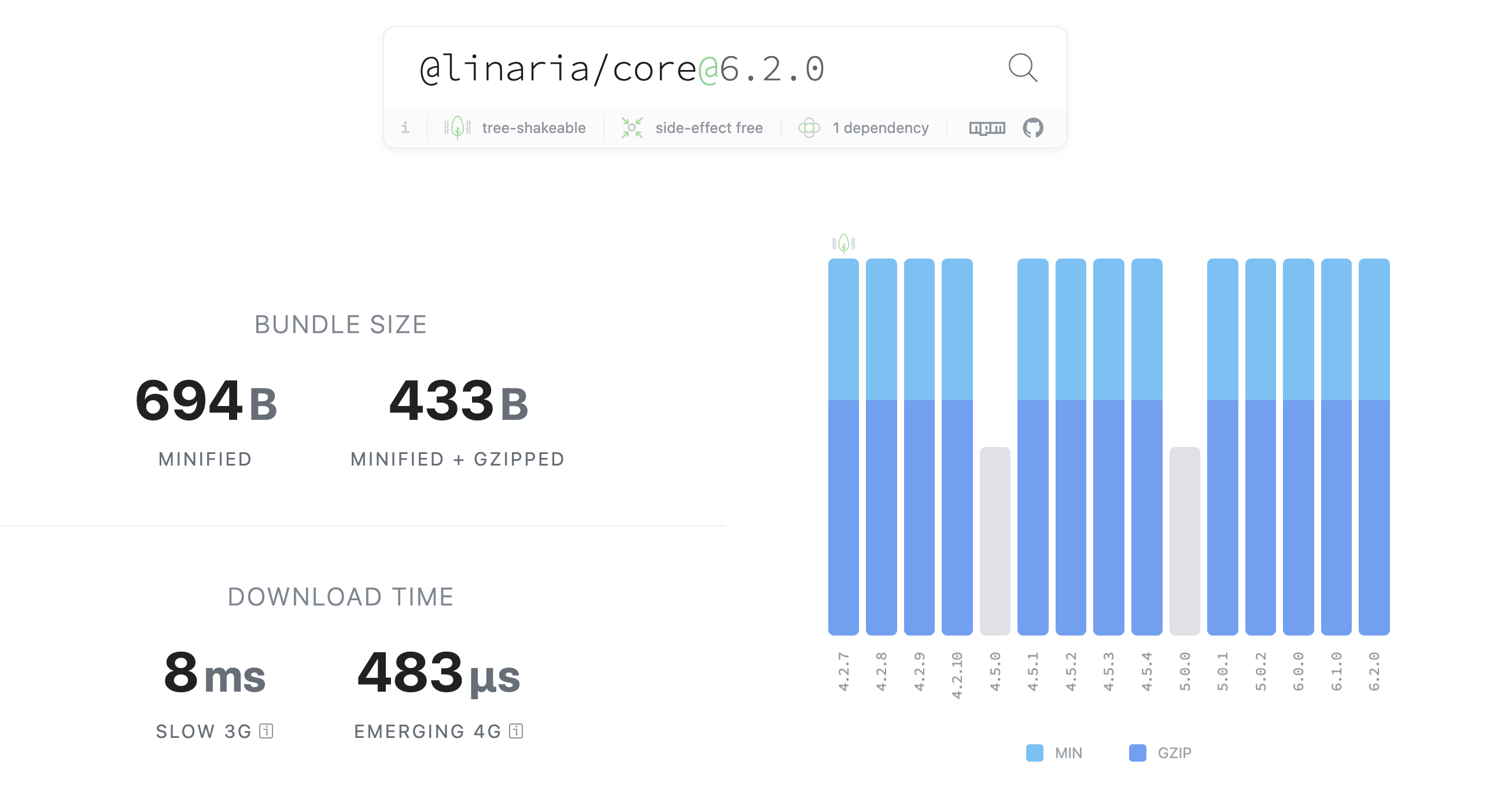
Task: Select the grey 4.5.0 version bar
Action: 995,541
